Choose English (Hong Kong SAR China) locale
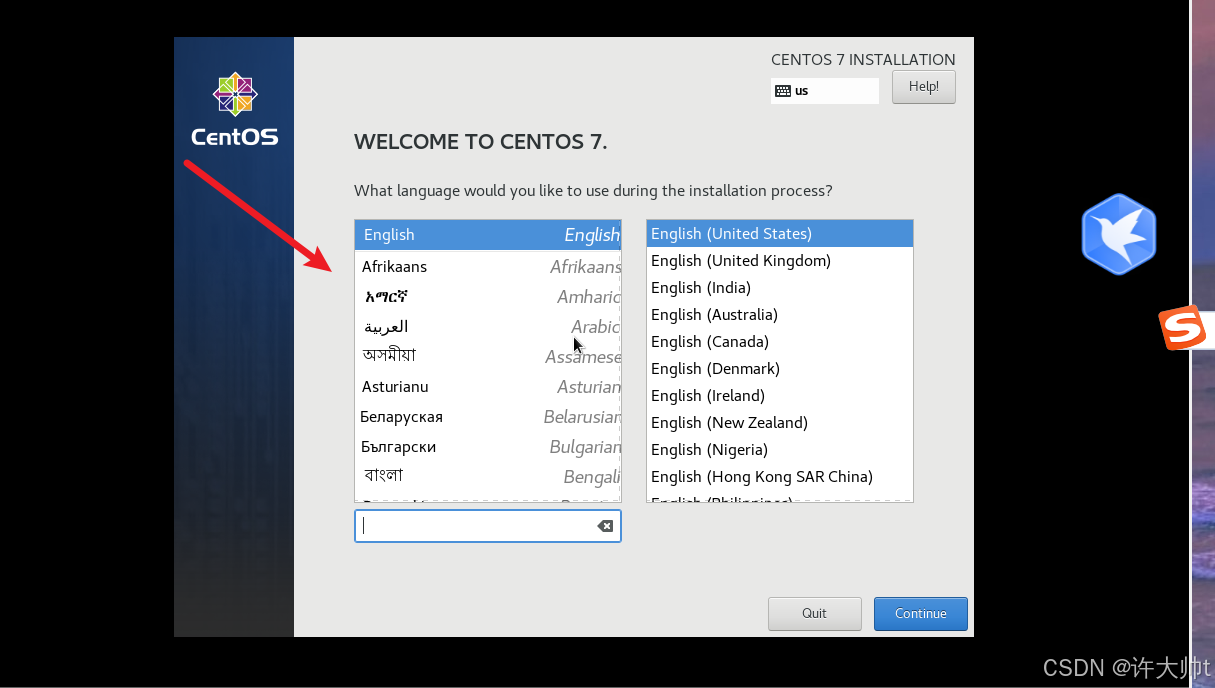The width and height of the screenshot is (1215, 688). tap(780, 477)
